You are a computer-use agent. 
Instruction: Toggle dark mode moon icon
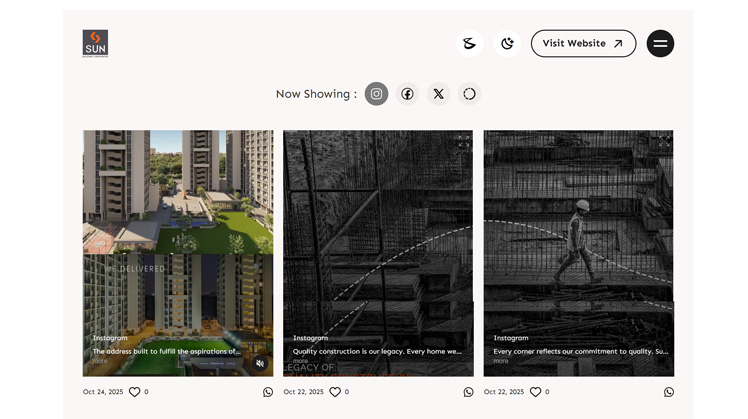coord(507,43)
